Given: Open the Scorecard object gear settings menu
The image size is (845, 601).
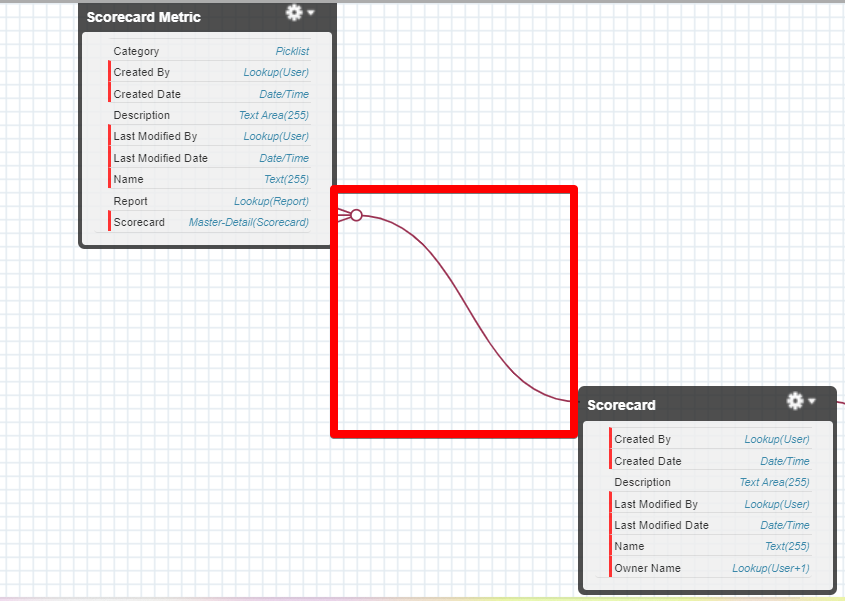Looking at the screenshot, I should coord(795,401).
